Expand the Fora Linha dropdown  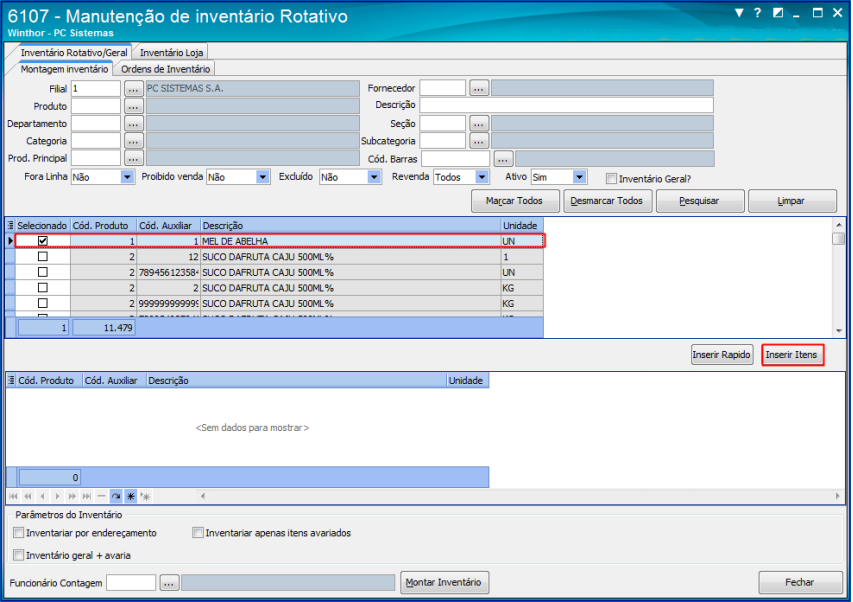127,177
